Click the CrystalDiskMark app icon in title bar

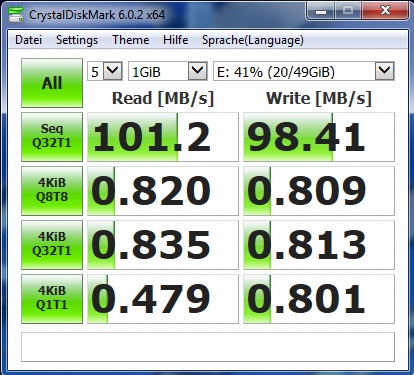point(15,15)
